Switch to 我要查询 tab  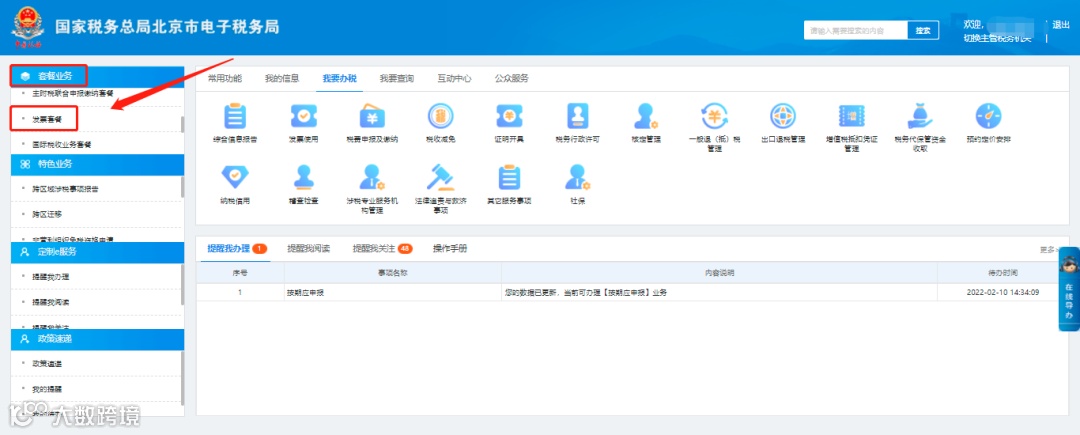click(x=397, y=78)
